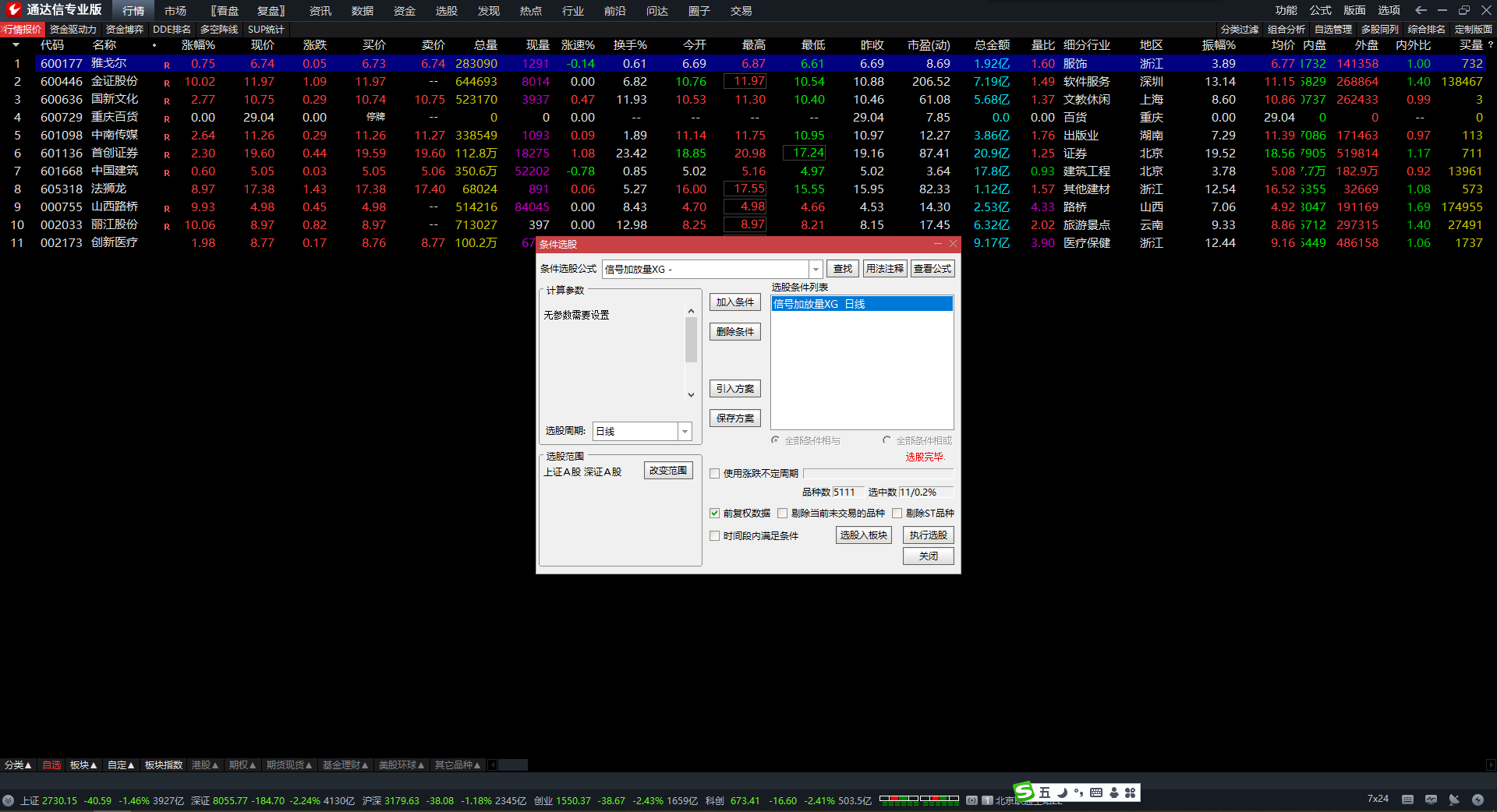Click the 通达信 logo icon in title bar
Image resolution: width=1497 pixels, height=812 pixels.
14,9
